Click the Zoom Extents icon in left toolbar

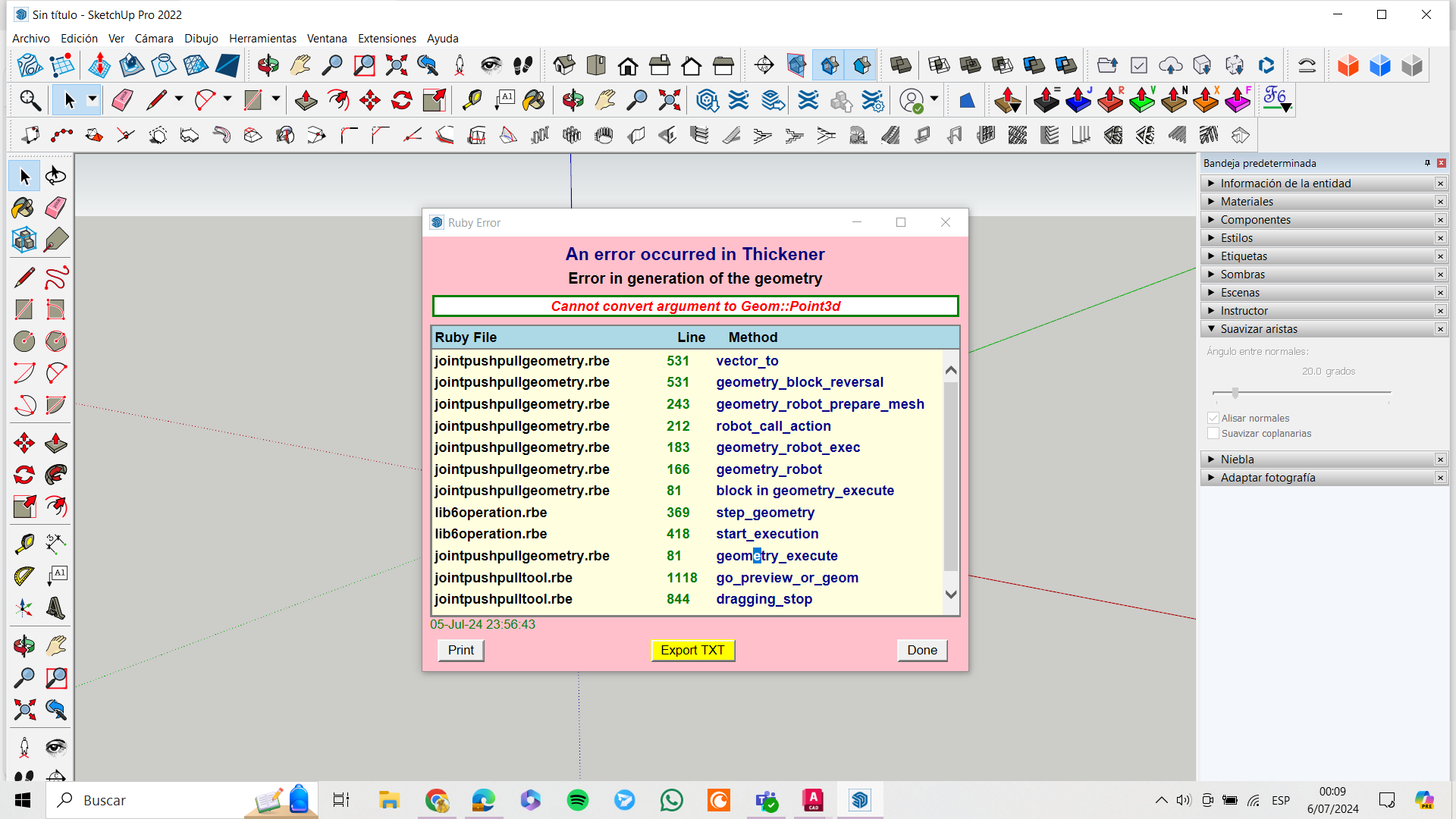click(x=24, y=710)
